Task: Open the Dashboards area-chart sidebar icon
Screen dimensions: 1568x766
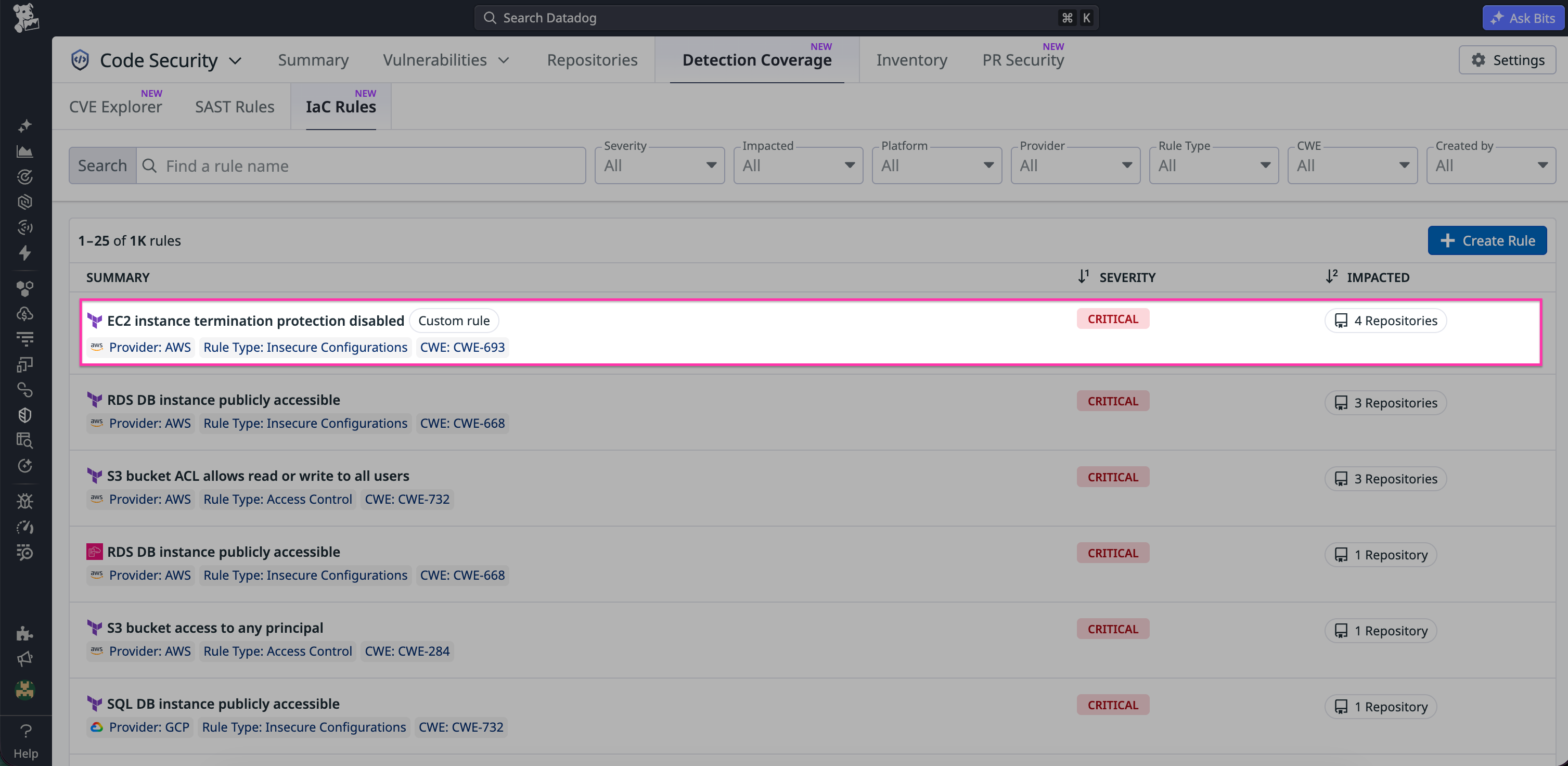Action: point(25,151)
